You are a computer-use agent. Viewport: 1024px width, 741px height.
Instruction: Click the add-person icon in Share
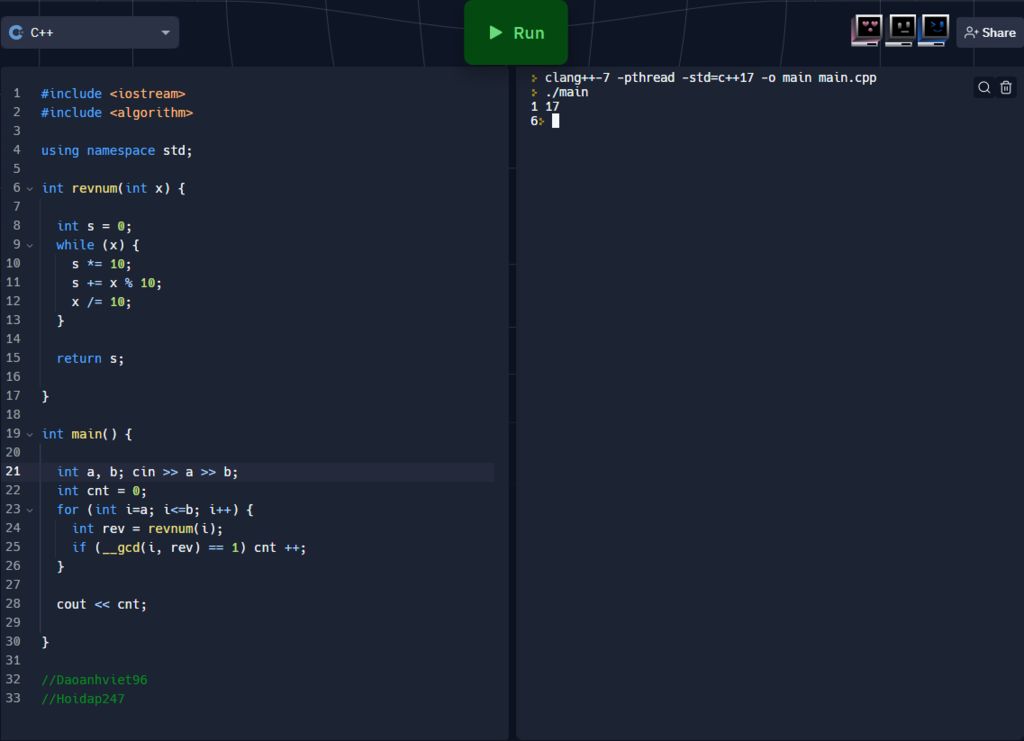970,33
